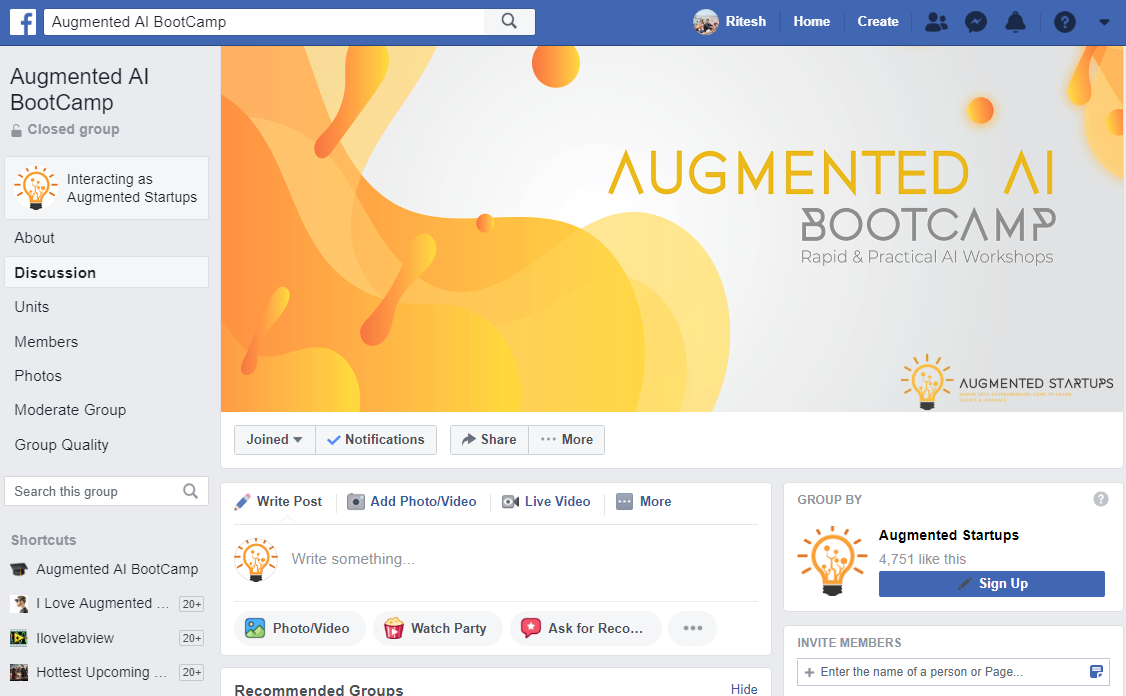The image size is (1126, 696).
Task: Click the 20+ badge next to Hottest Upcoming
Action: (191, 672)
